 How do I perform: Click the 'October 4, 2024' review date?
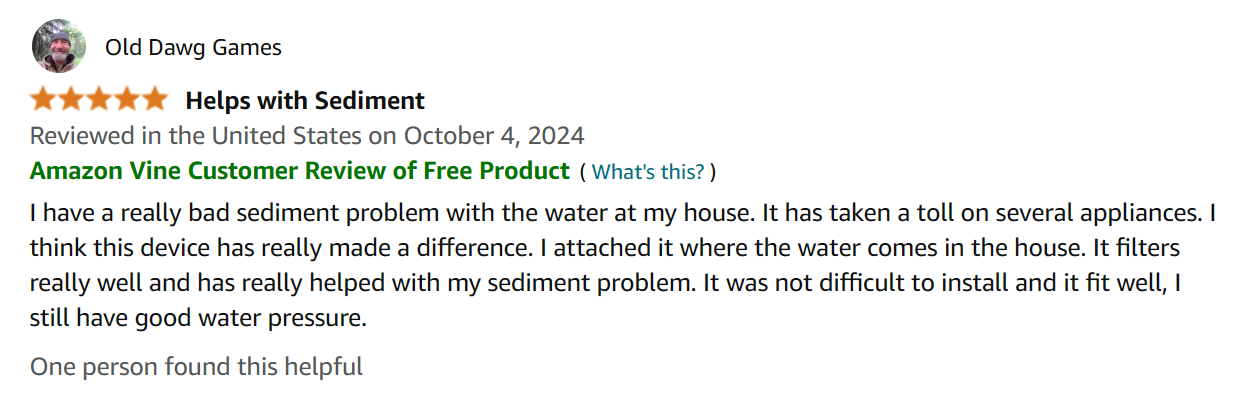494,135
